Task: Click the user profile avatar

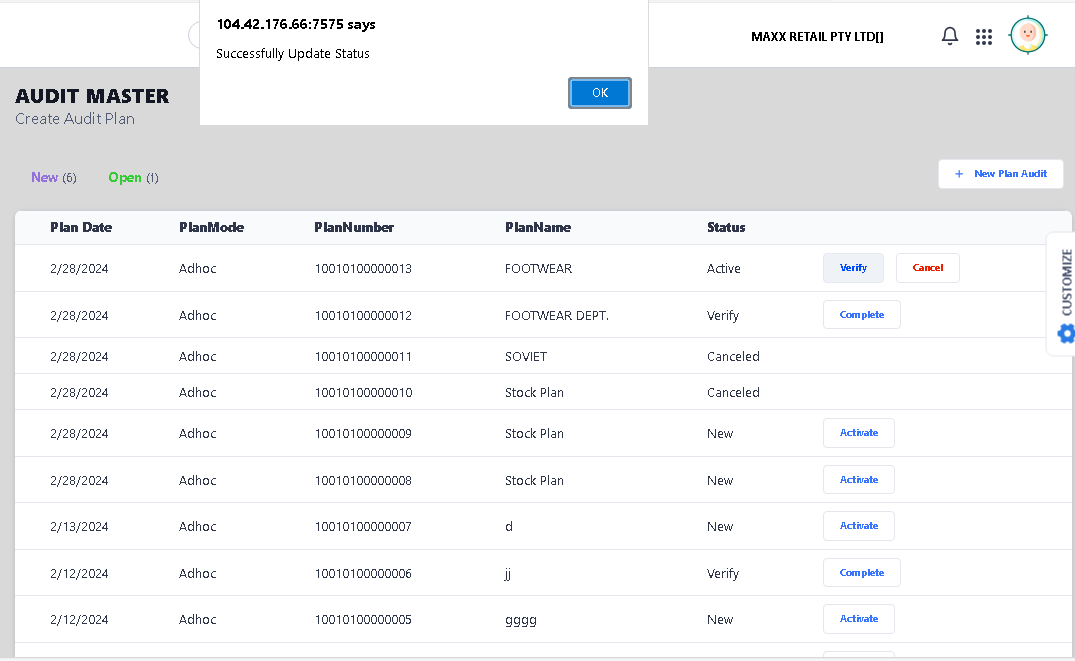Action: point(1027,36)
